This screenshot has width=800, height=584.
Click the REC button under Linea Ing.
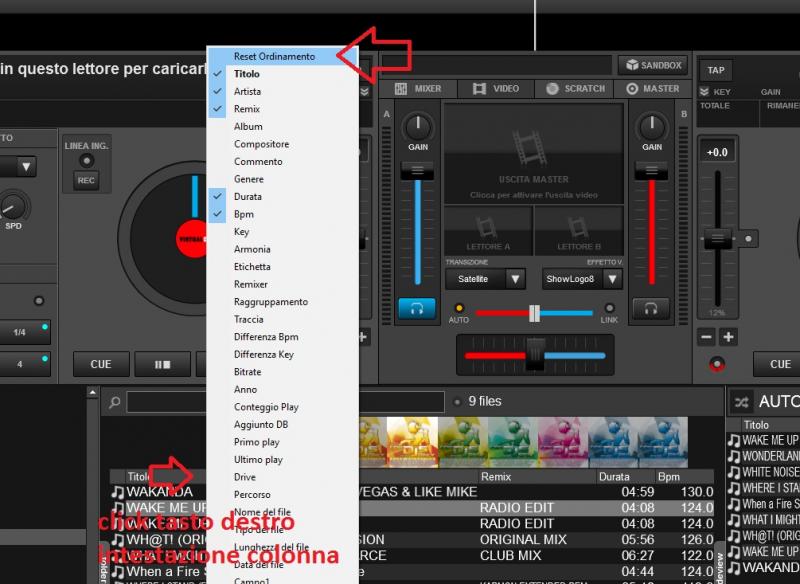tap(86, 180)
